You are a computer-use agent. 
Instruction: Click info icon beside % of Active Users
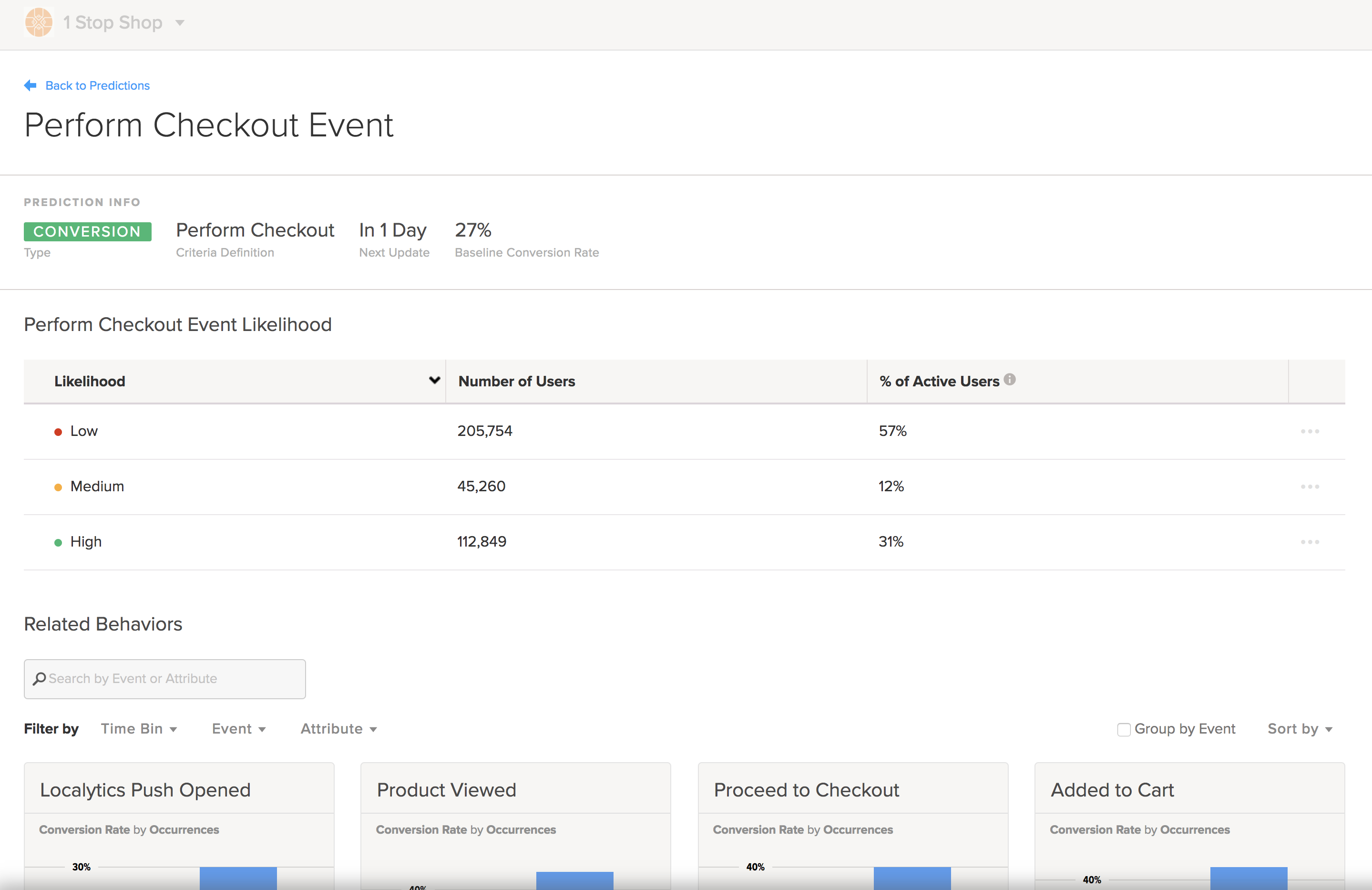pos(1009,380)
